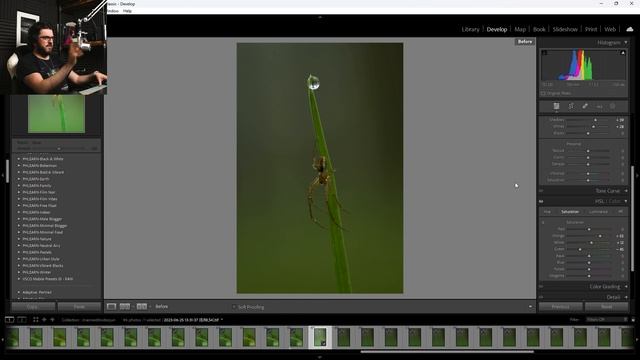Expand the PHLEARN Nature preset folder
The width and height of the screenshot is (640, 360).
[19, 239]
